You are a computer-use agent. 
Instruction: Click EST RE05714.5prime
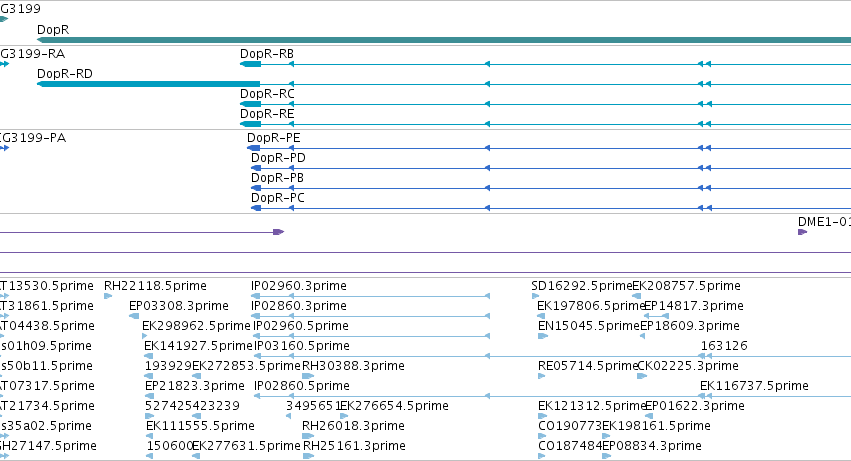coord(588,367)
